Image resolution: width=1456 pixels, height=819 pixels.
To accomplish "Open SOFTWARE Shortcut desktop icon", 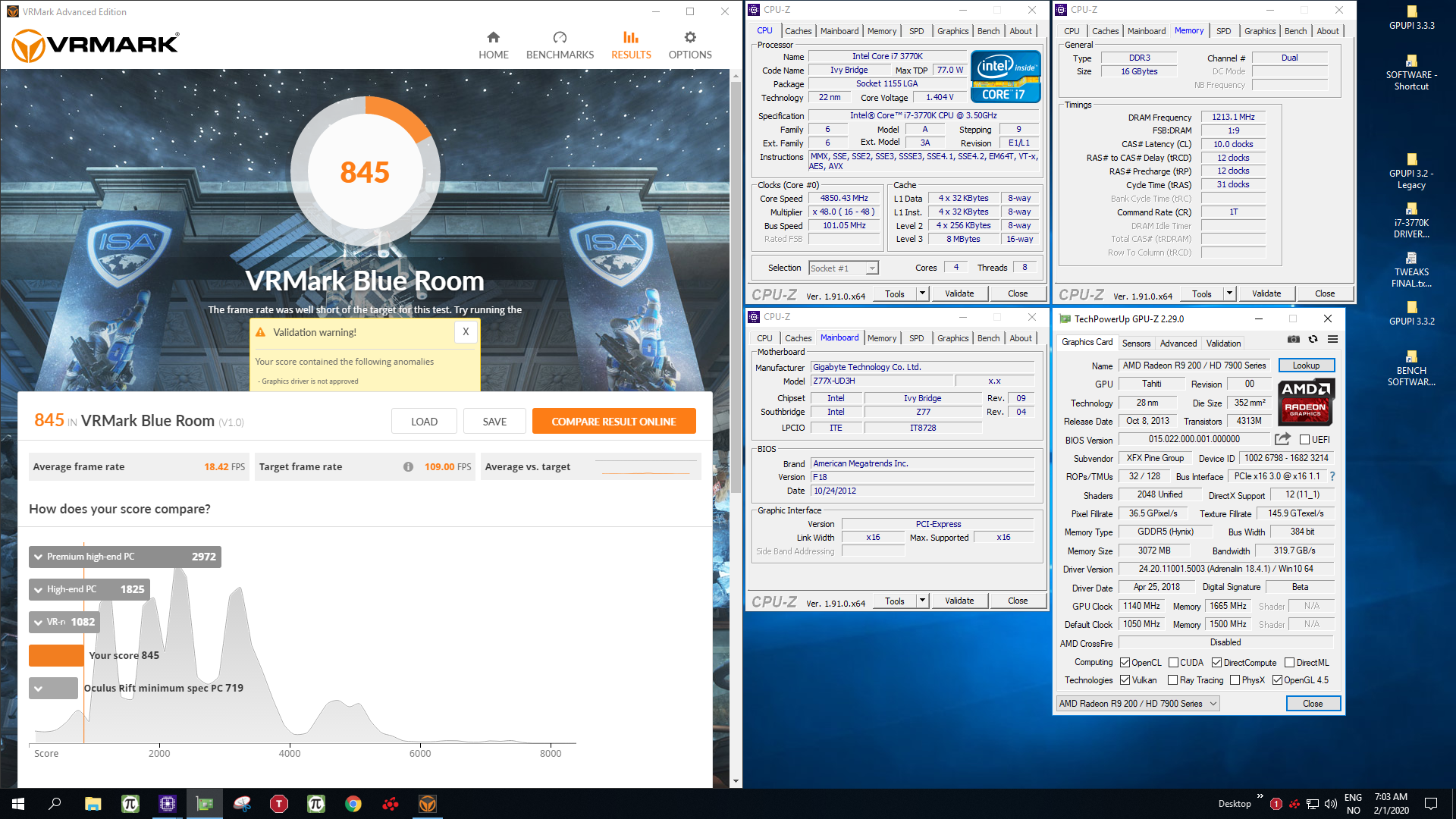I will 1411,72.
